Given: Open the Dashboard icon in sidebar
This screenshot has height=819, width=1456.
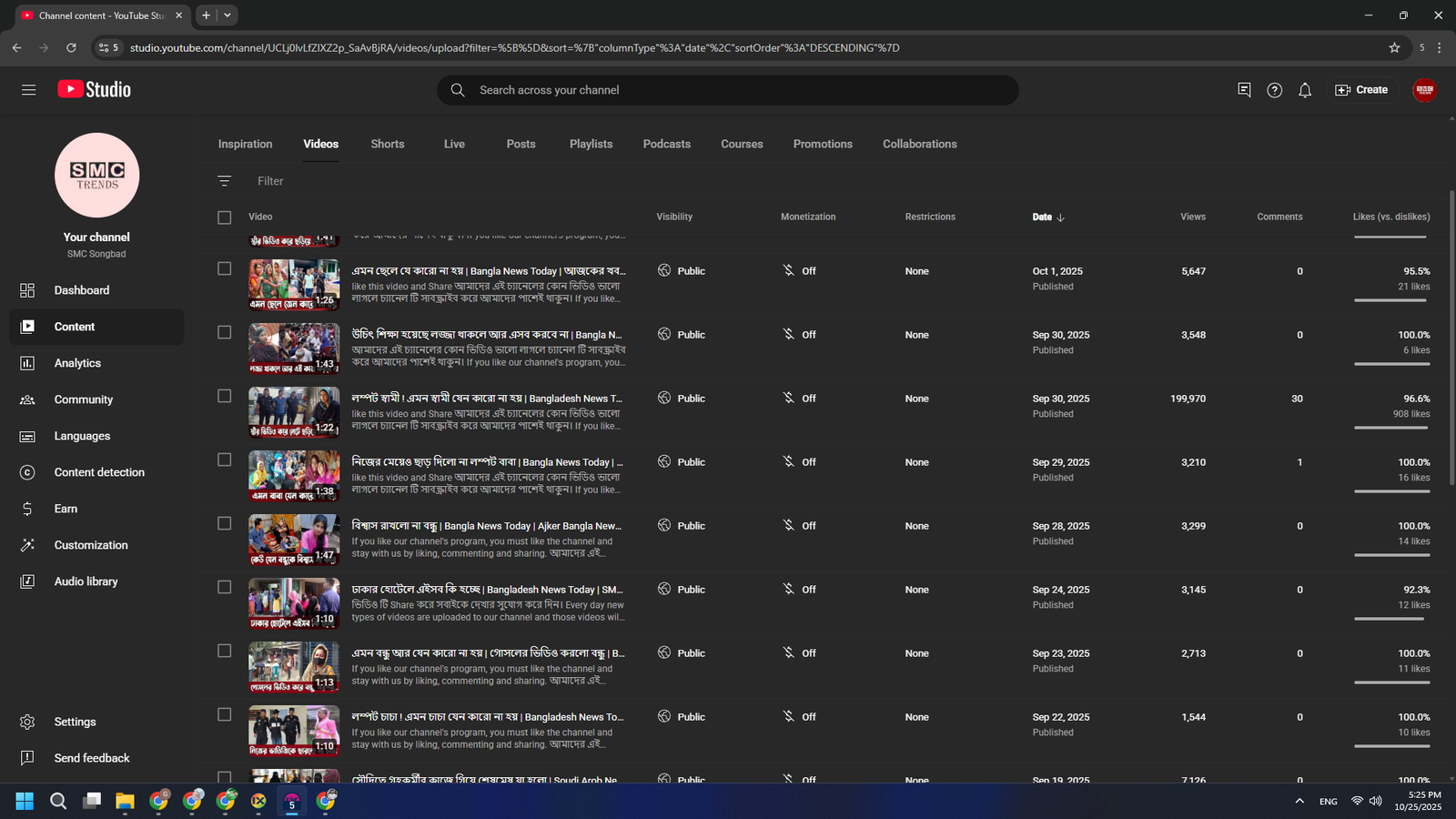Looking at the screenshot, I should 27,290.
